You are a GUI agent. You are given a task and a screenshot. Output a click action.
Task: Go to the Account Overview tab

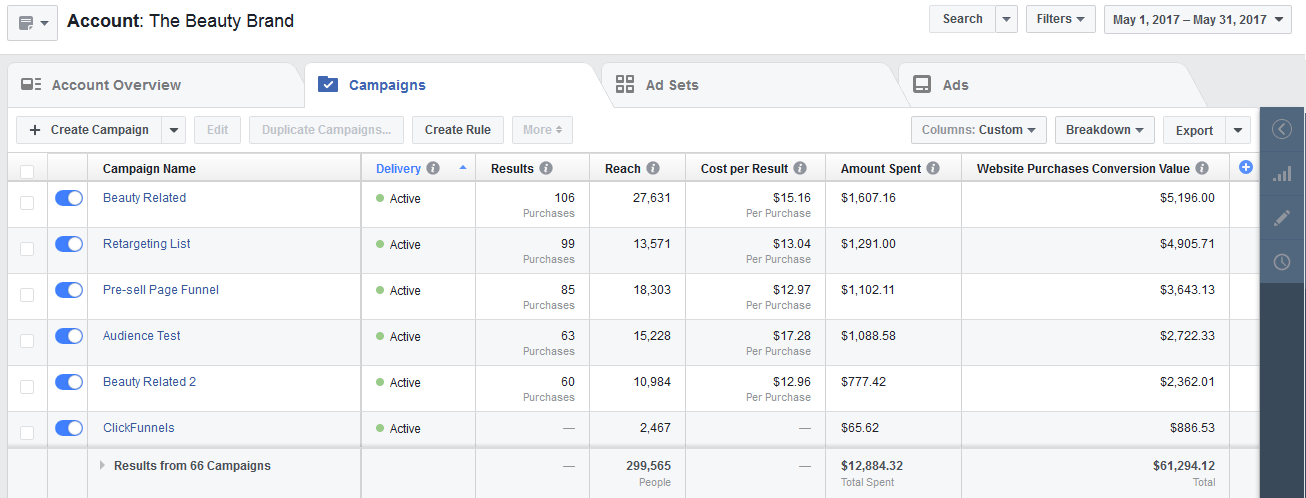116,85
